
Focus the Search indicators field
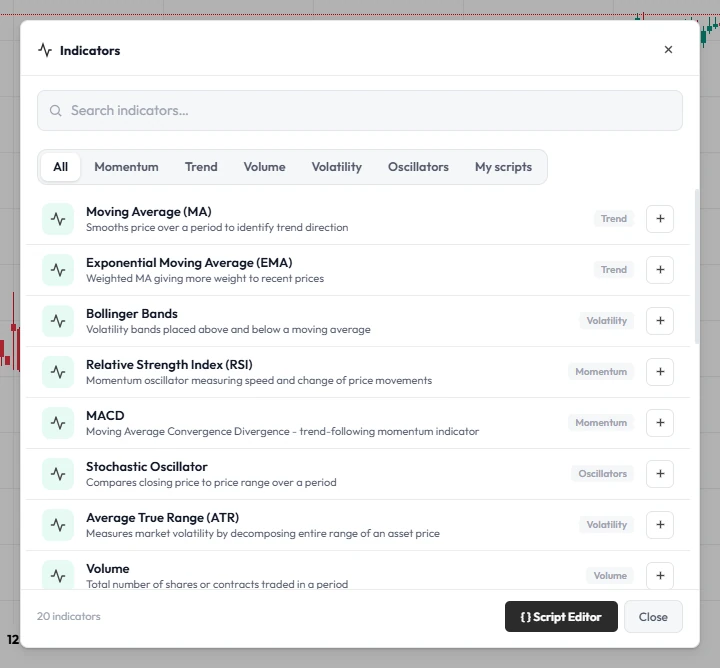(x=360, y=111)
